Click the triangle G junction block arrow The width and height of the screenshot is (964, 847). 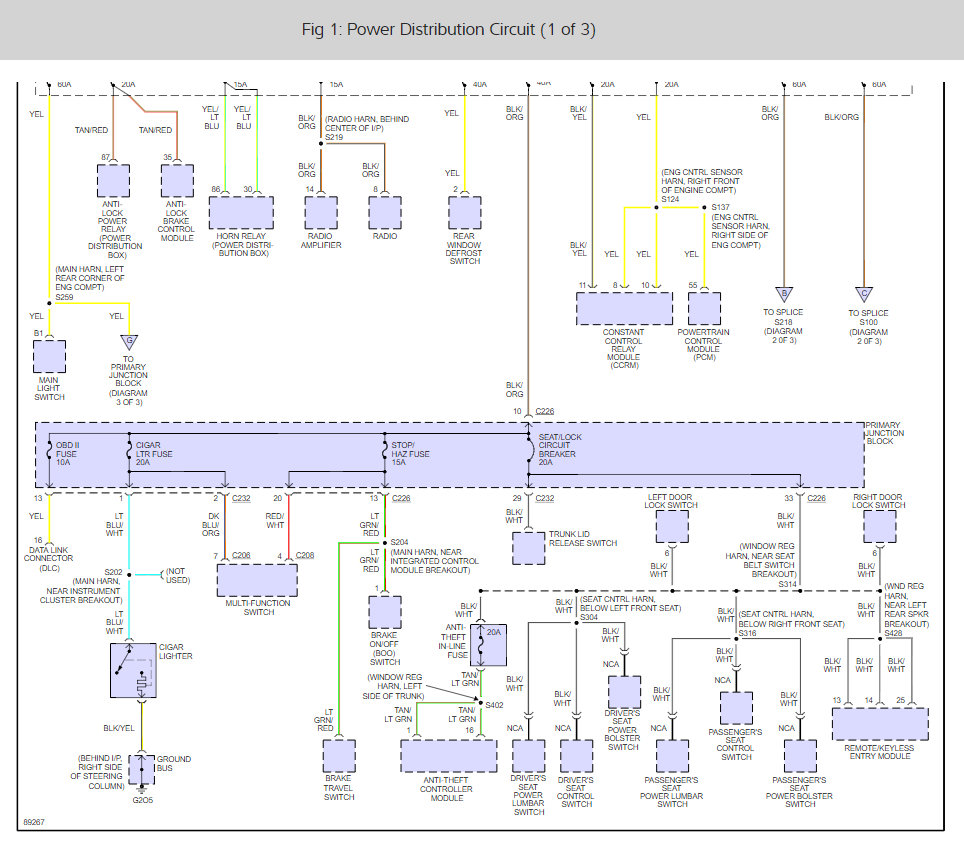(x=129, y=342)
